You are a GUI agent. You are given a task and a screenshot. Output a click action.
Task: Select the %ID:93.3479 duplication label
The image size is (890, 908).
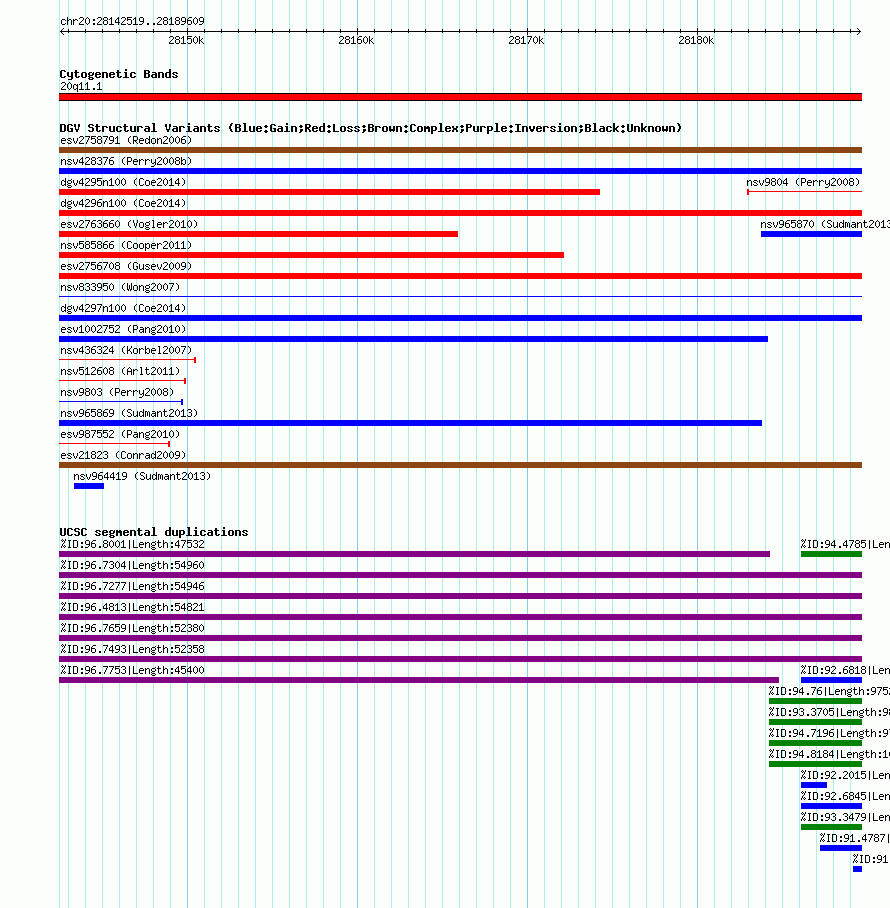(845, 817)
